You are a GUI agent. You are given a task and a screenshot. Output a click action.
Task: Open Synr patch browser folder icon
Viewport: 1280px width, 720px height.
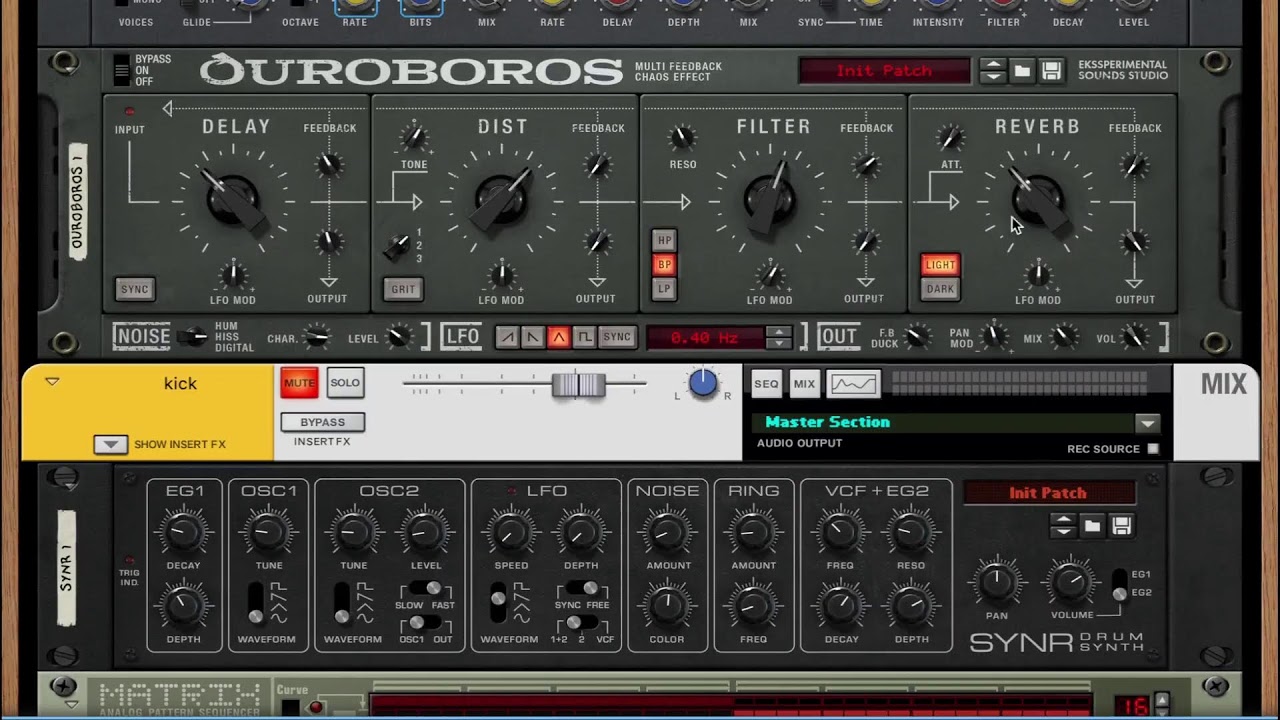click(x=1092, y=526)
